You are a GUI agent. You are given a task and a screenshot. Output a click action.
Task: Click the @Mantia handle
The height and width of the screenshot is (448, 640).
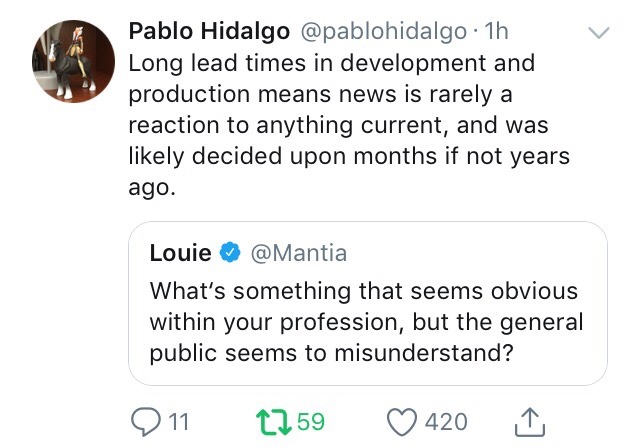pos(297,254)
